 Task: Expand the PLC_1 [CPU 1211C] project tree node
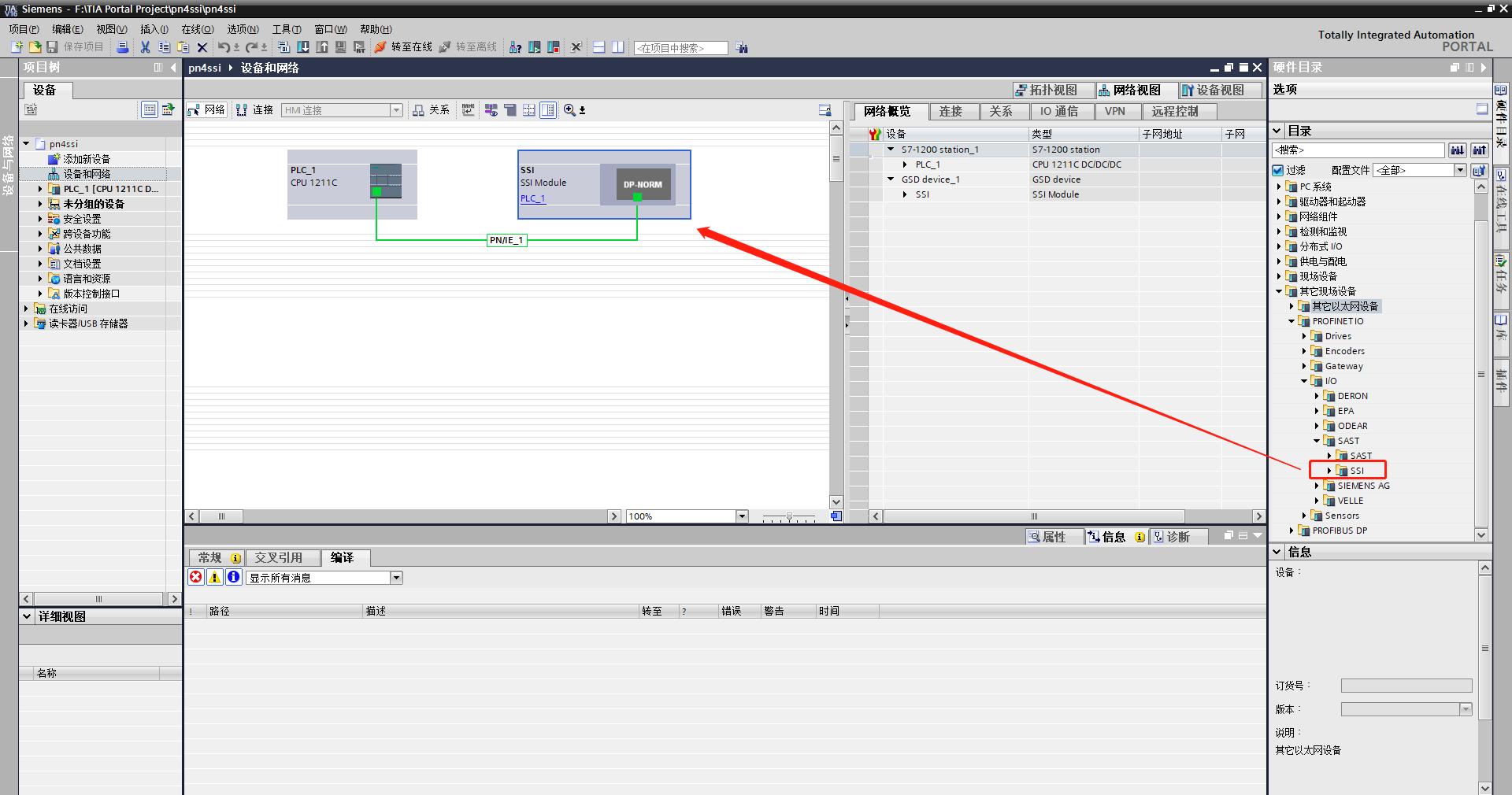[x=40, y=189]
